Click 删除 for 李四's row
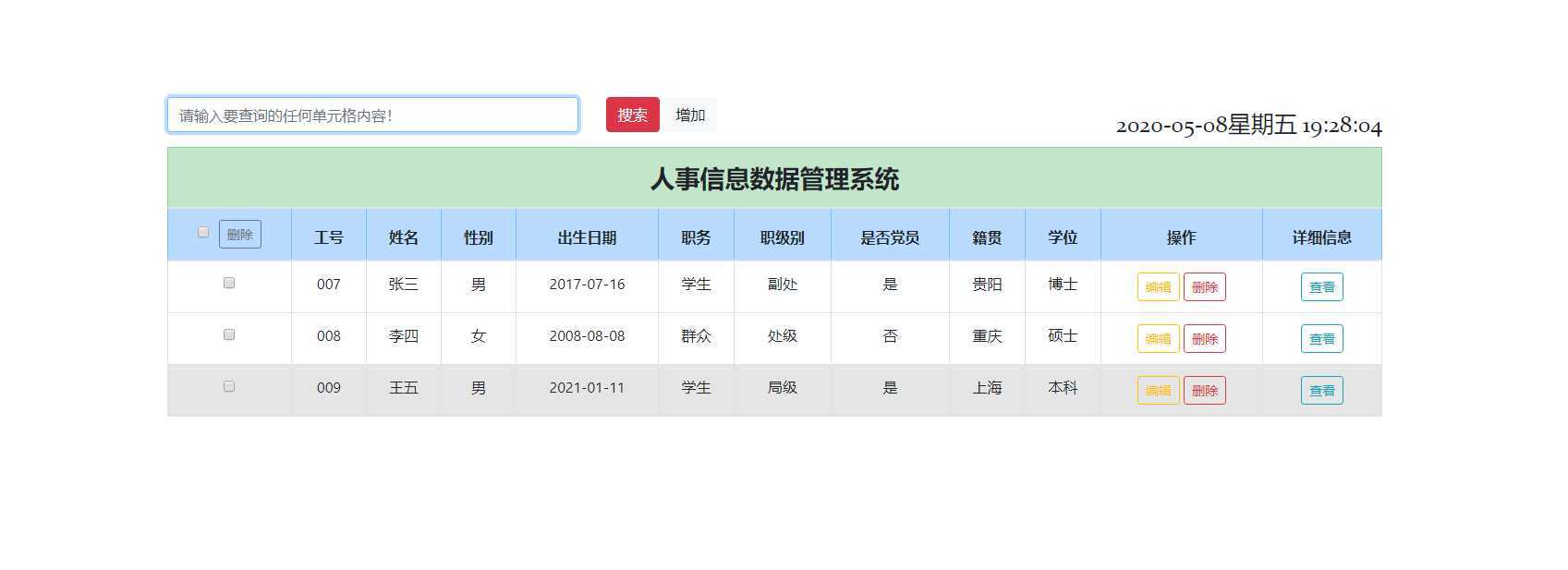The width and height of the screenshot is (1568, 570). pos(1205,339)
